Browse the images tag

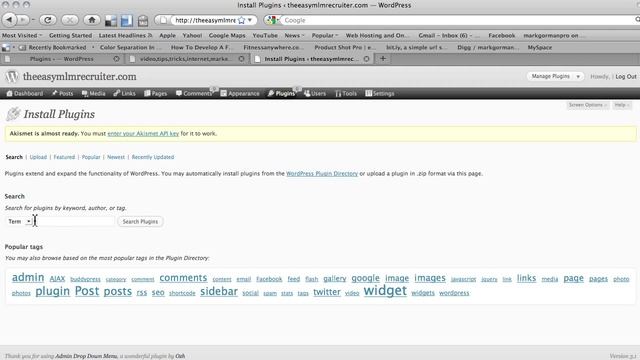point(430,278)
